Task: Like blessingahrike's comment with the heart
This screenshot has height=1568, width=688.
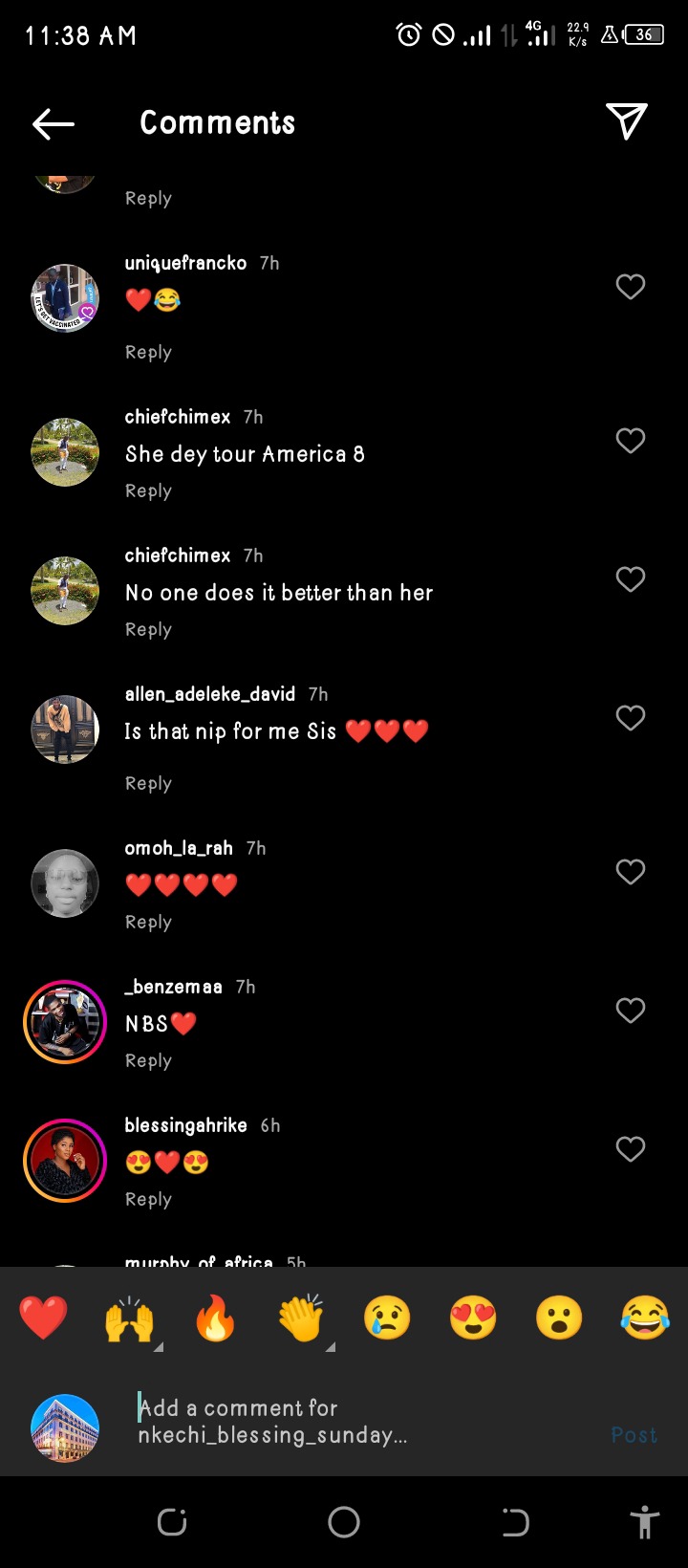Action: [x=631, y=1149]
